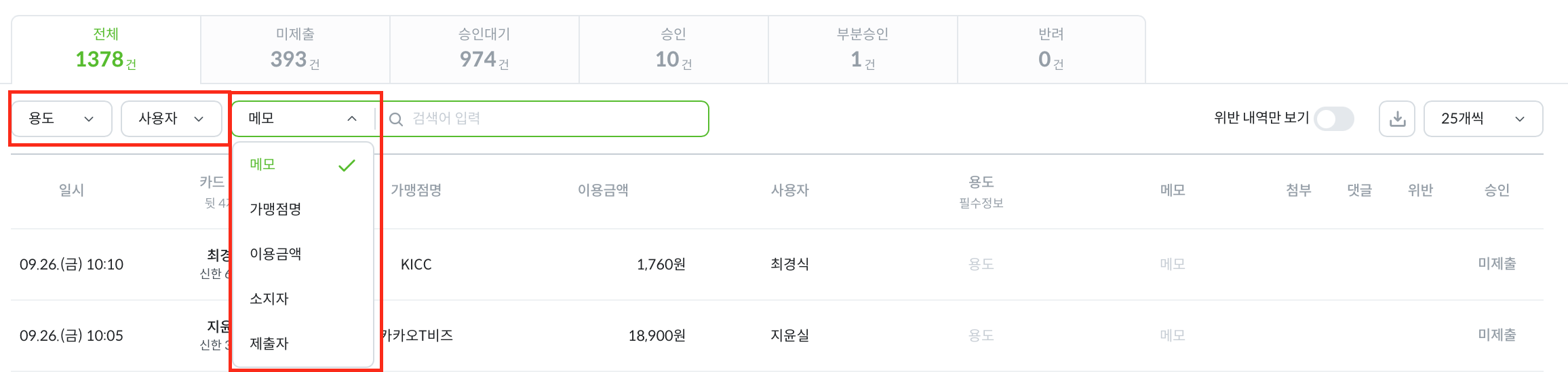This screenshot has width=1568, height=372.
Task: Go to the 반려 0건 tab
Action: tap(1051, 50)
